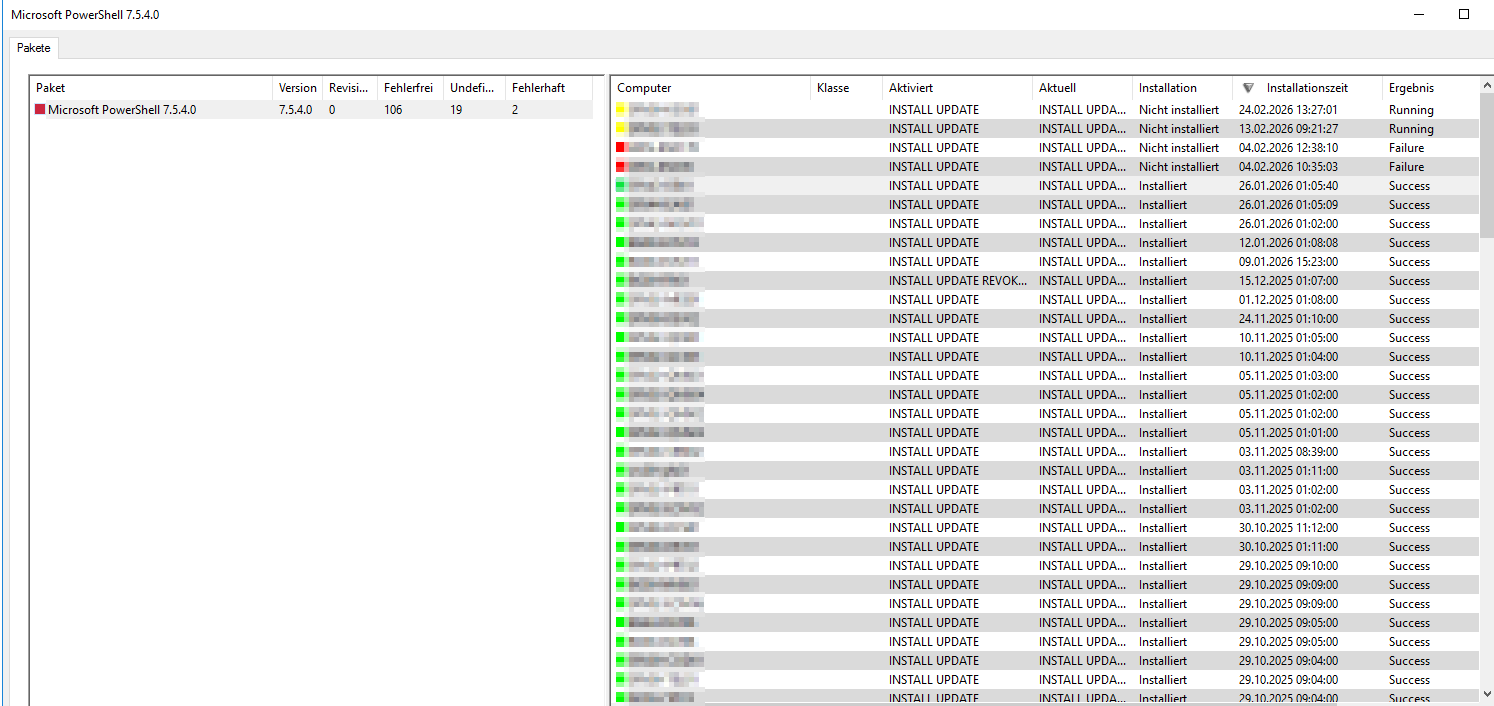Viewport: 1494px width, 706px height.
Task: Click the yellow status icon in the 13.02.2026 row
Action: point(620,129)
